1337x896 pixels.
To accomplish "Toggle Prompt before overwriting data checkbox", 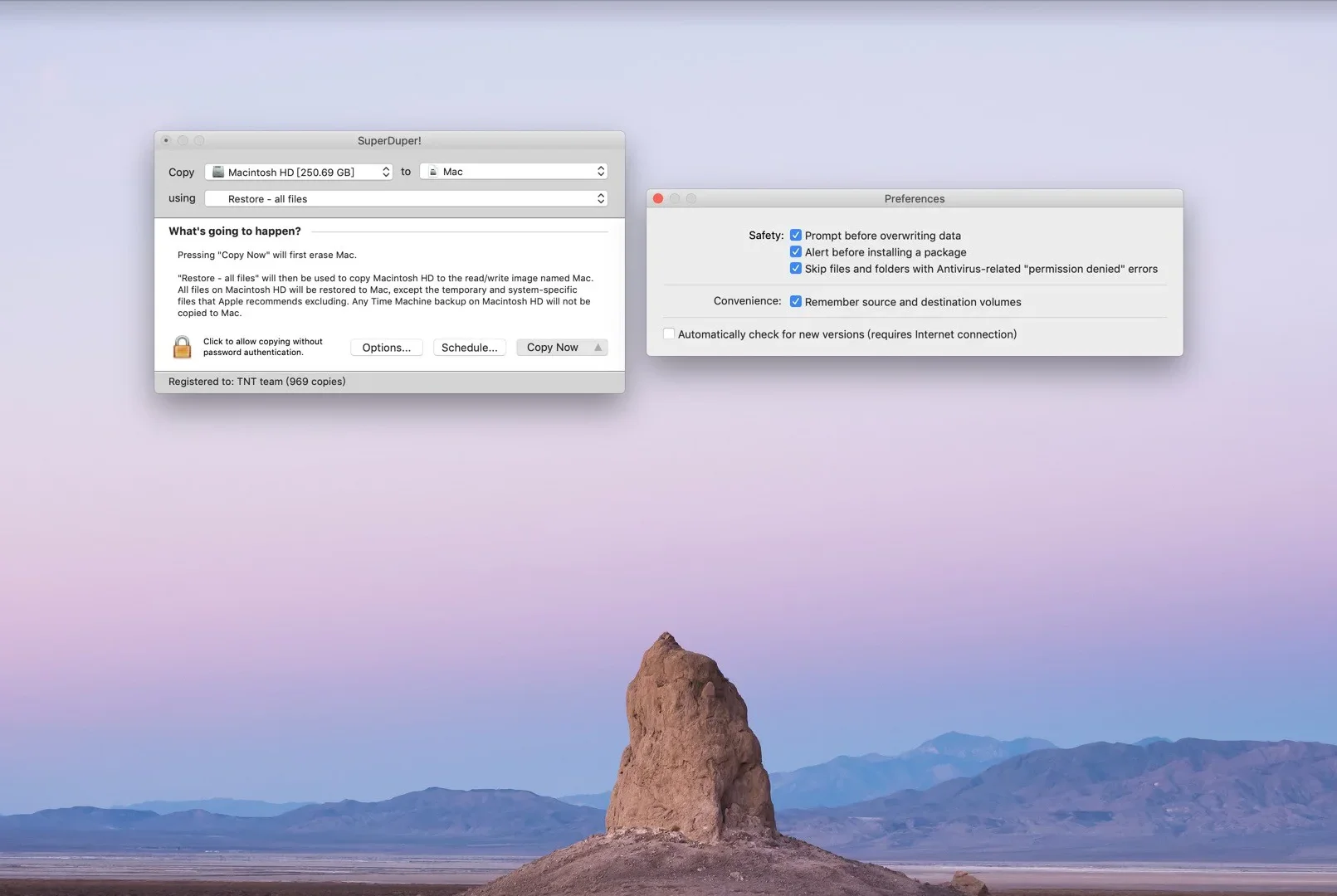I will [x=796, y=236].
